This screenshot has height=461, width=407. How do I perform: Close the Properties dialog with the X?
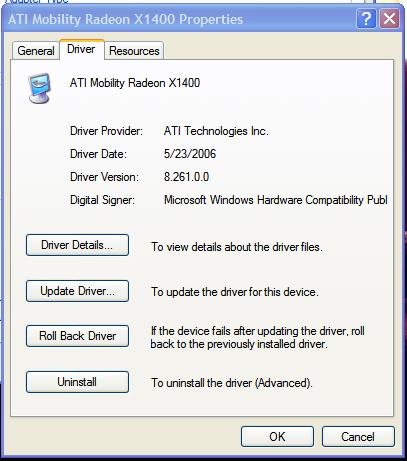coord(389,19)
